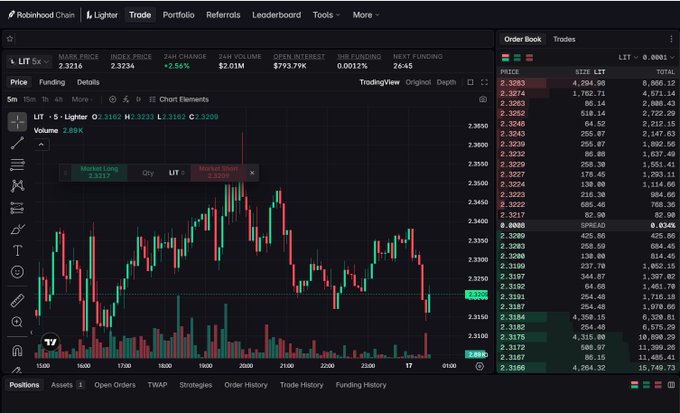Screen dimensions: 680x413
Task: Open the Fibonacci horizontal lines tool
Action: 17,164
